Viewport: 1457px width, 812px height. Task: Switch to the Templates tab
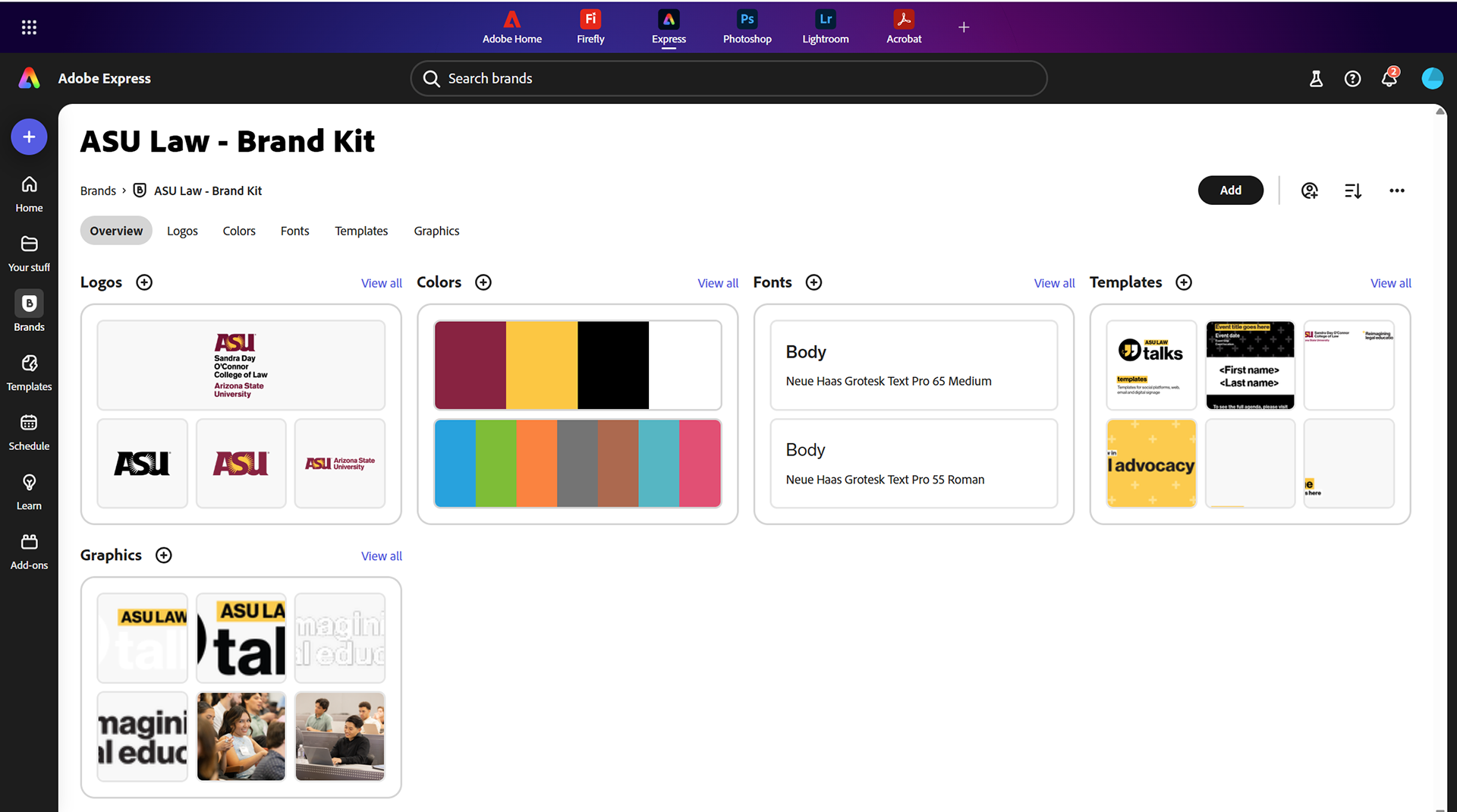[361, 231]
